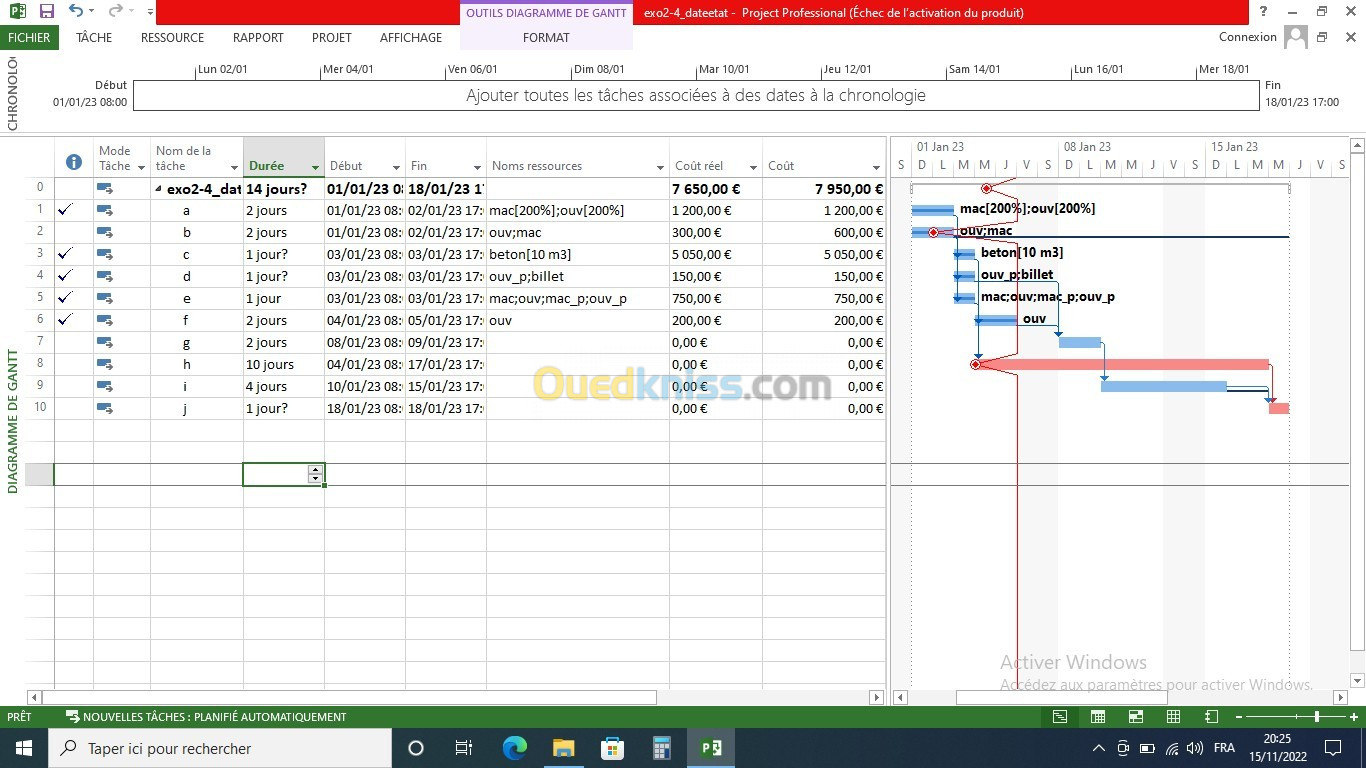Image resolution: width=1366 pixels, height=768 pixels.
Task: Click the information indicator column header
Action: coord(73,162)
